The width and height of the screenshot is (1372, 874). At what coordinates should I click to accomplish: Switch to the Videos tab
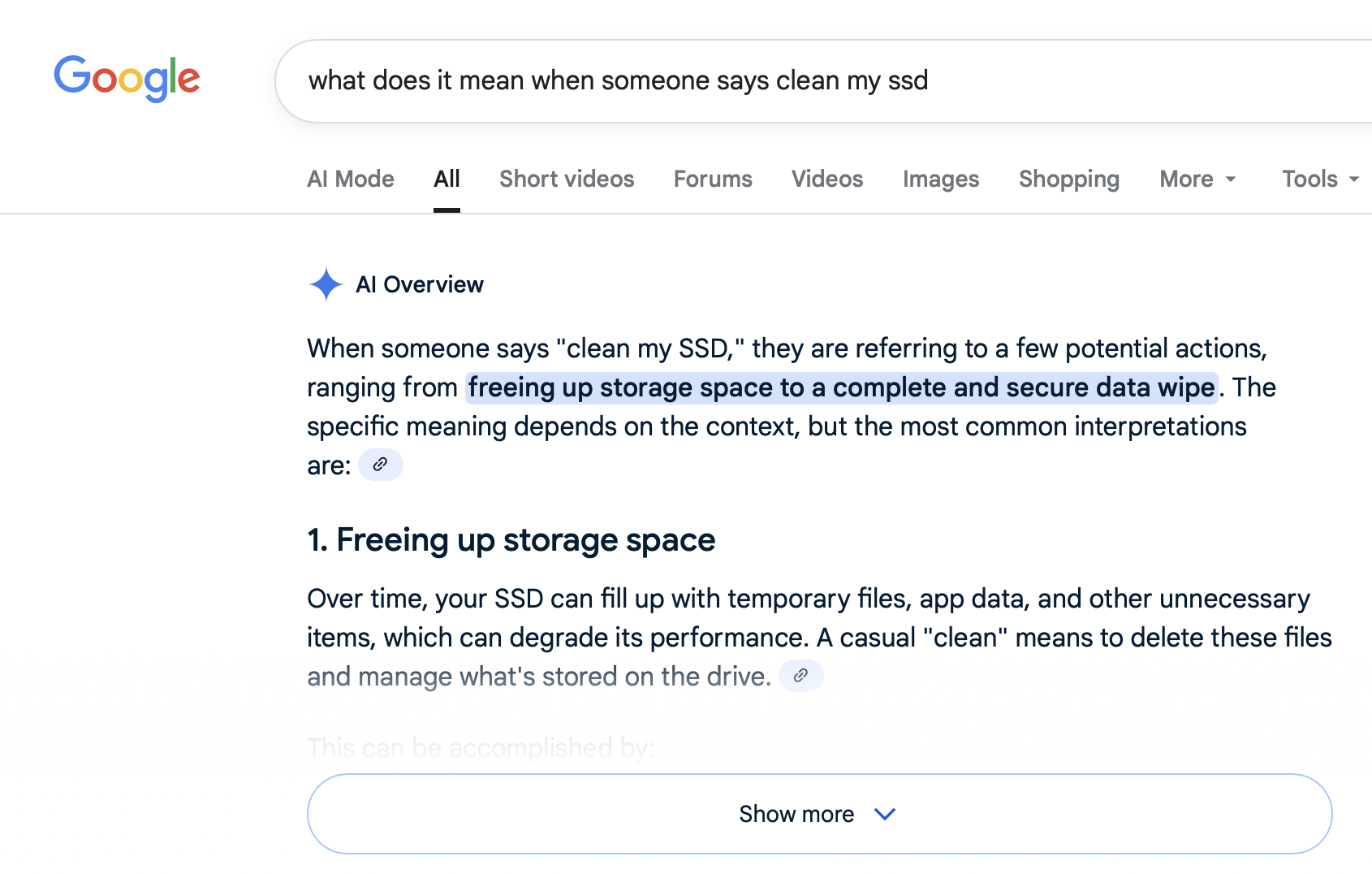(827, 179)
